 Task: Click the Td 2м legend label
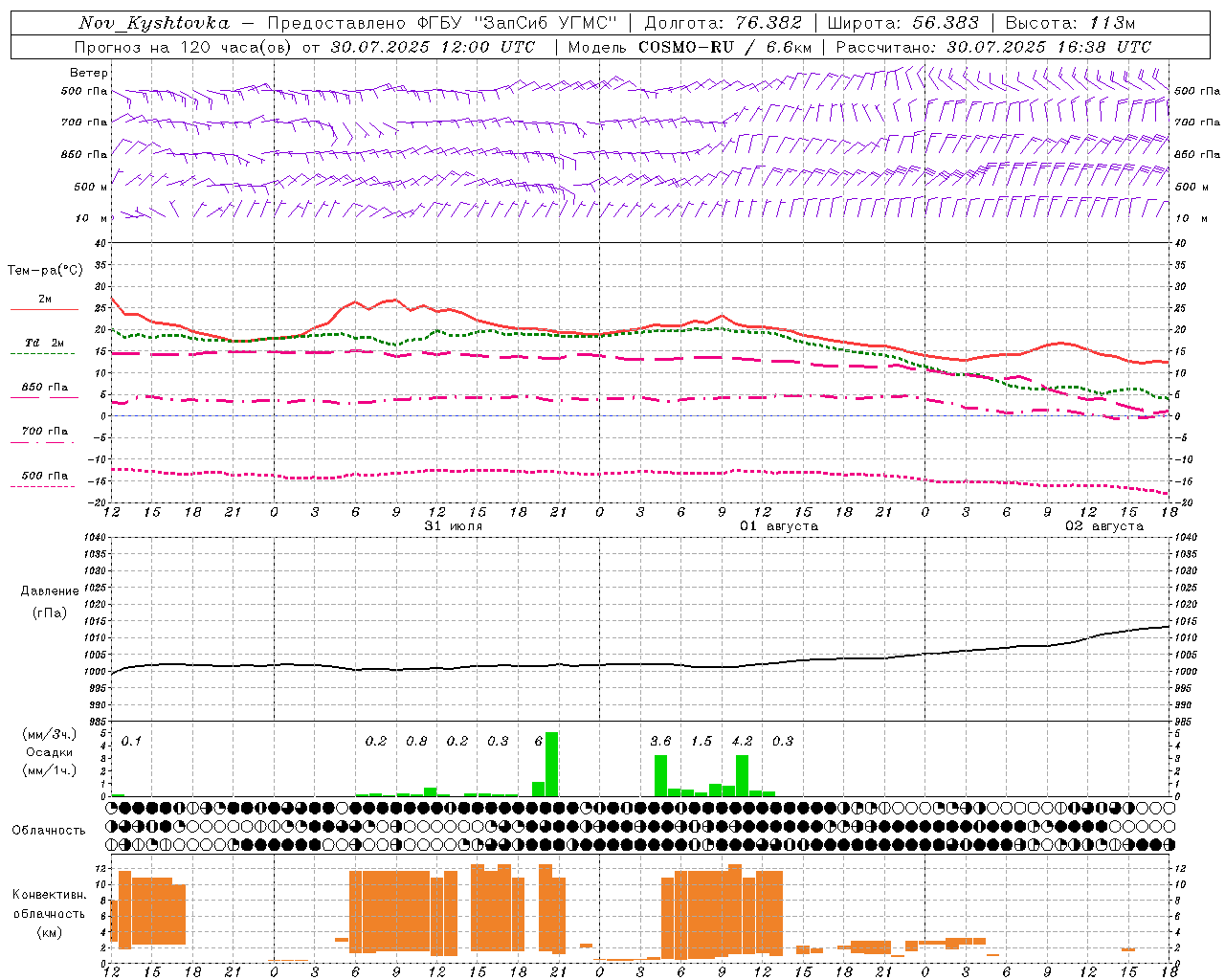[45, 343]
